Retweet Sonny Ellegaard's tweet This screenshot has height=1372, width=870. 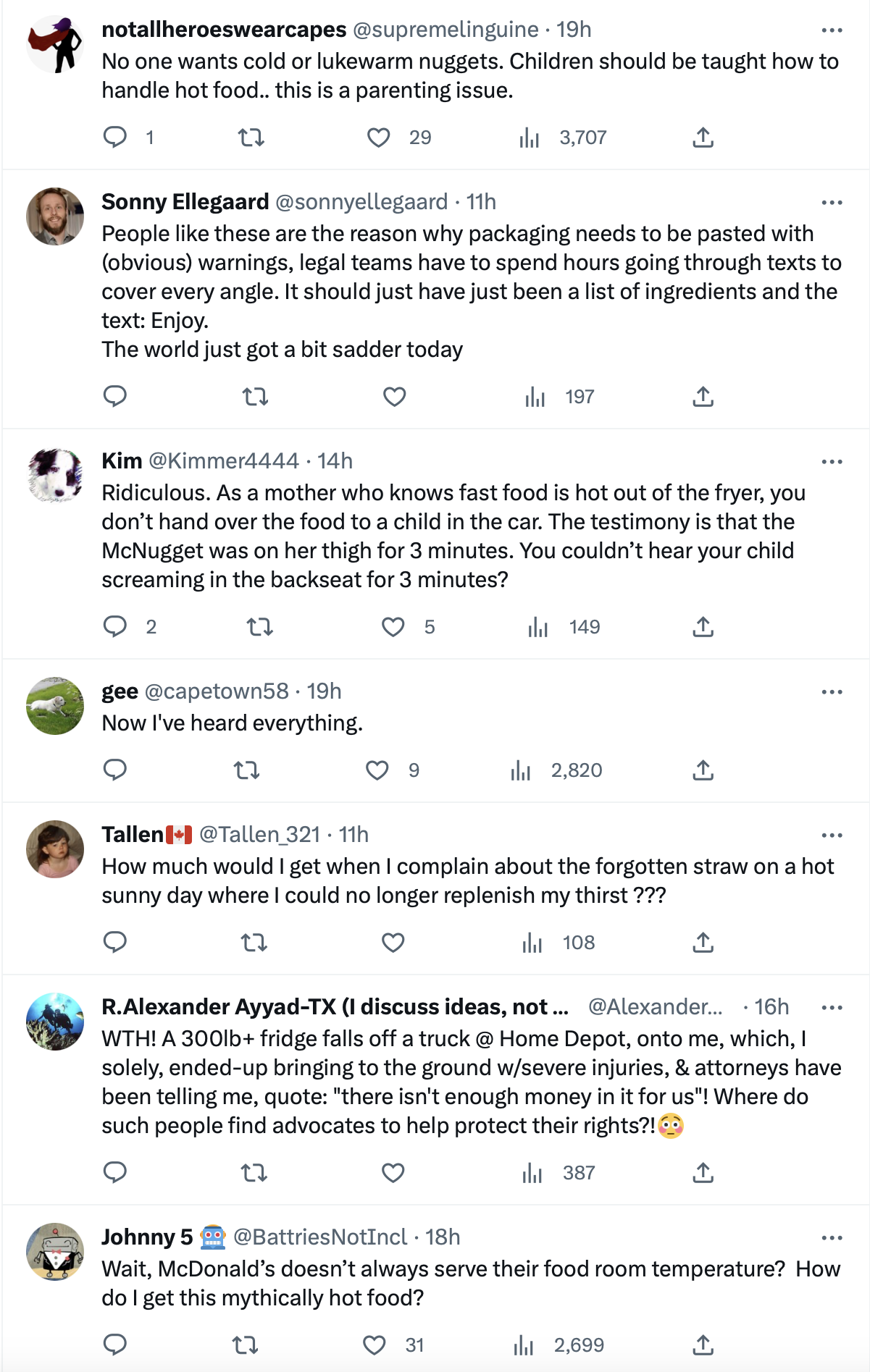(254, 396)
